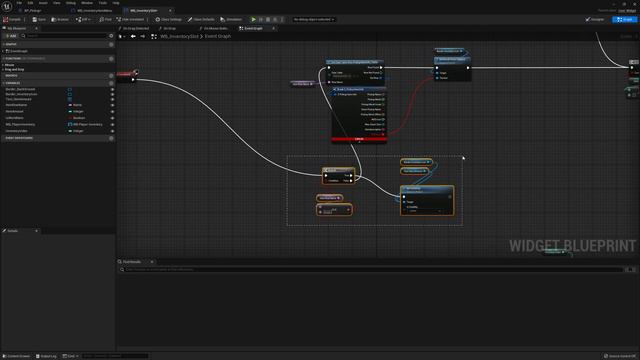Add a new variable with VARIABLES plus icon
This screenshot has height=360, width=640.
pos(111,83)
